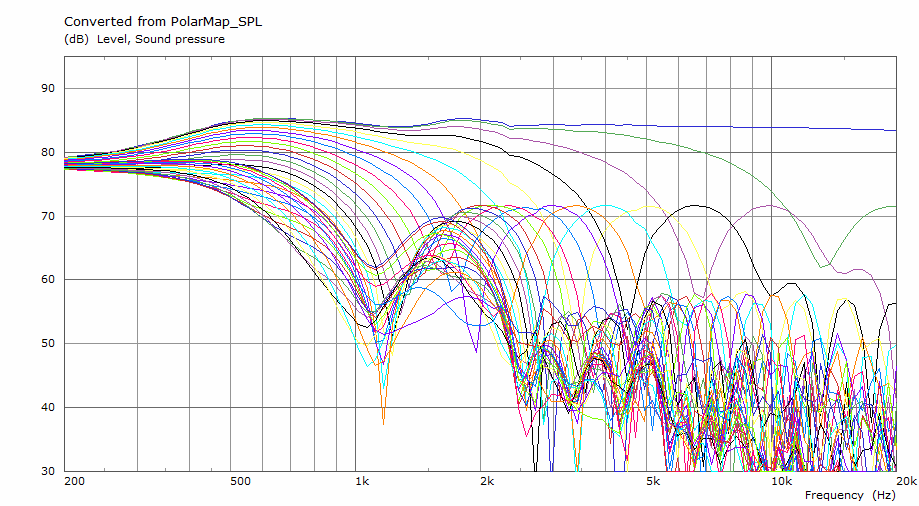Image resolution: width=919 pixels, height=506 pixels.
Task: Click the '(dB) Level, Sound pressure' subtitle
Action: (x=144, y=39)
